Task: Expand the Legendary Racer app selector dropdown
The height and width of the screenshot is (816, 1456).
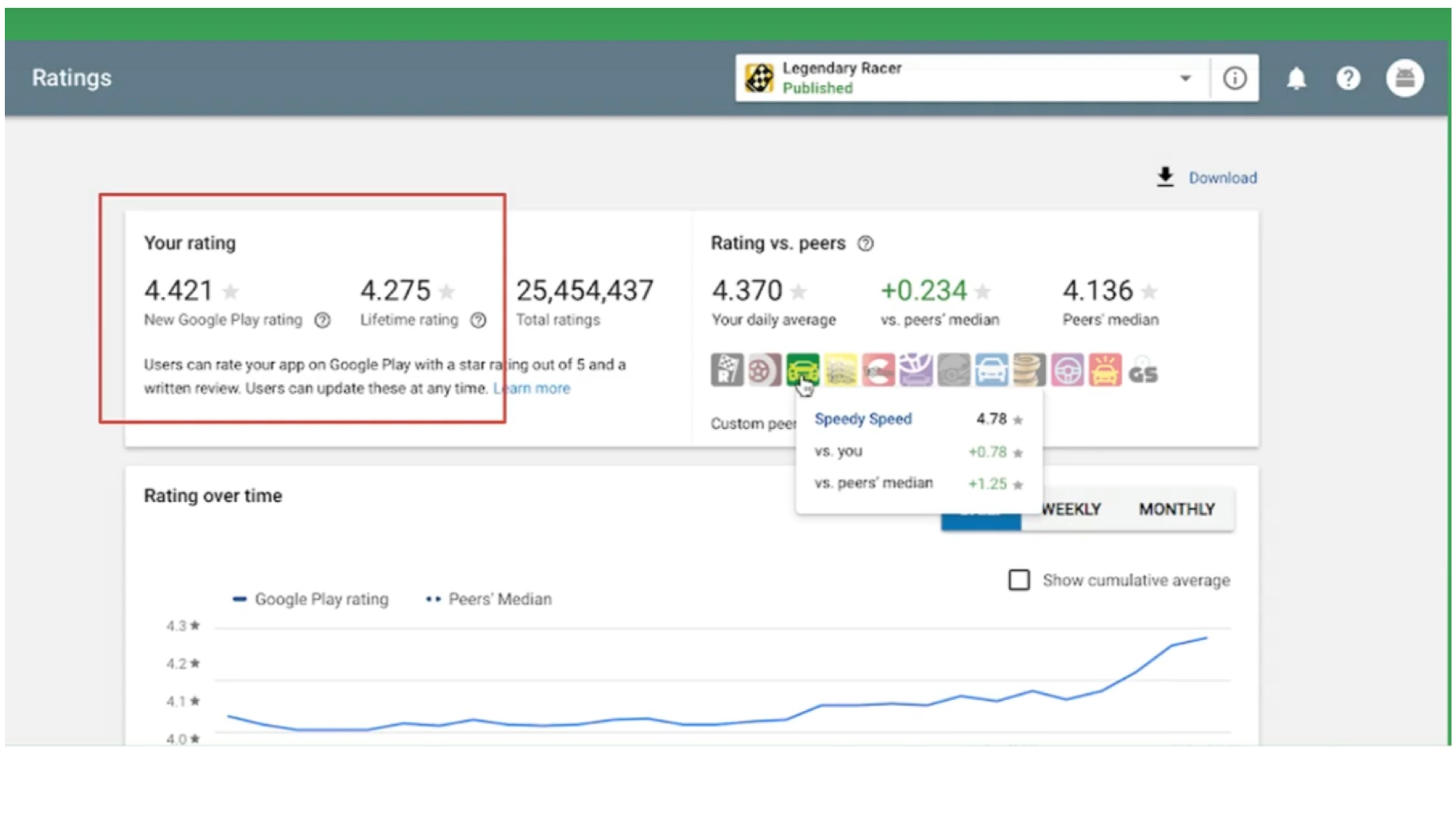Action: click(x=1185, y=78)
